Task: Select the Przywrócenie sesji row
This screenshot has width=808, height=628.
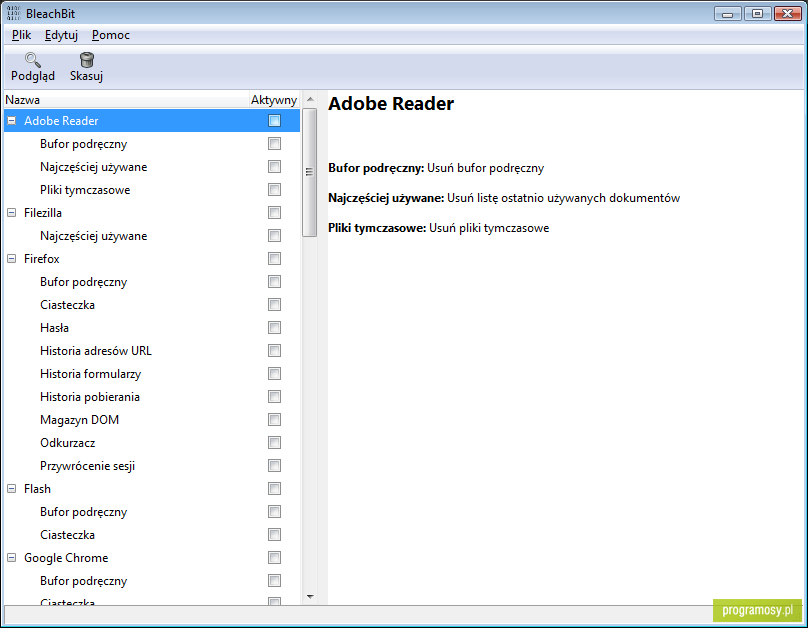Action: click(x=152, y=466)
